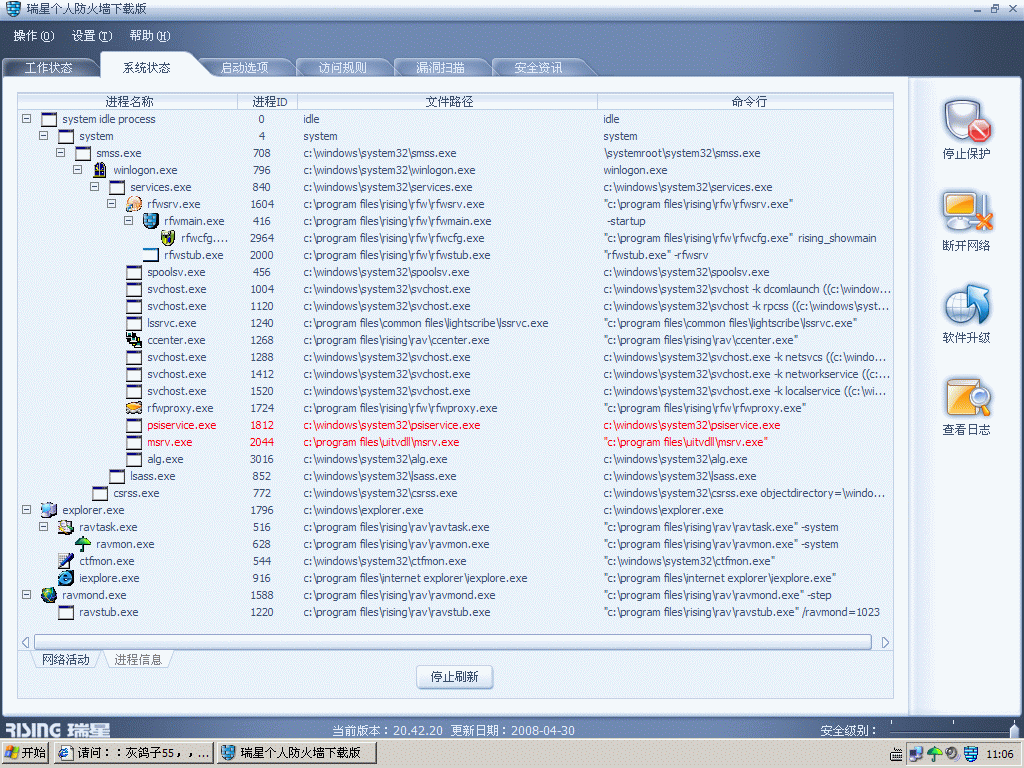This screenshot has width=1024, height=768.
Task: Sort by the 进程名称 column header
Action: coord(129,101)
